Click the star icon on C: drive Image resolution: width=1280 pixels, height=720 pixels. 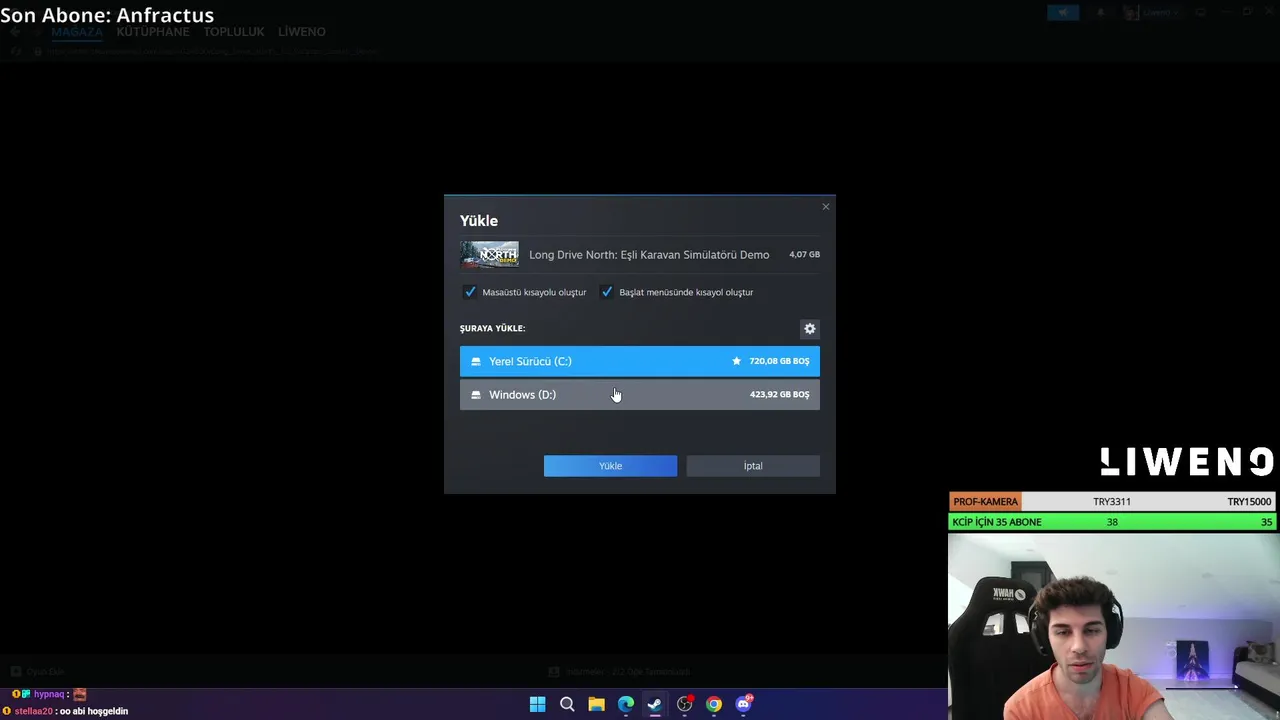point(737,361)
